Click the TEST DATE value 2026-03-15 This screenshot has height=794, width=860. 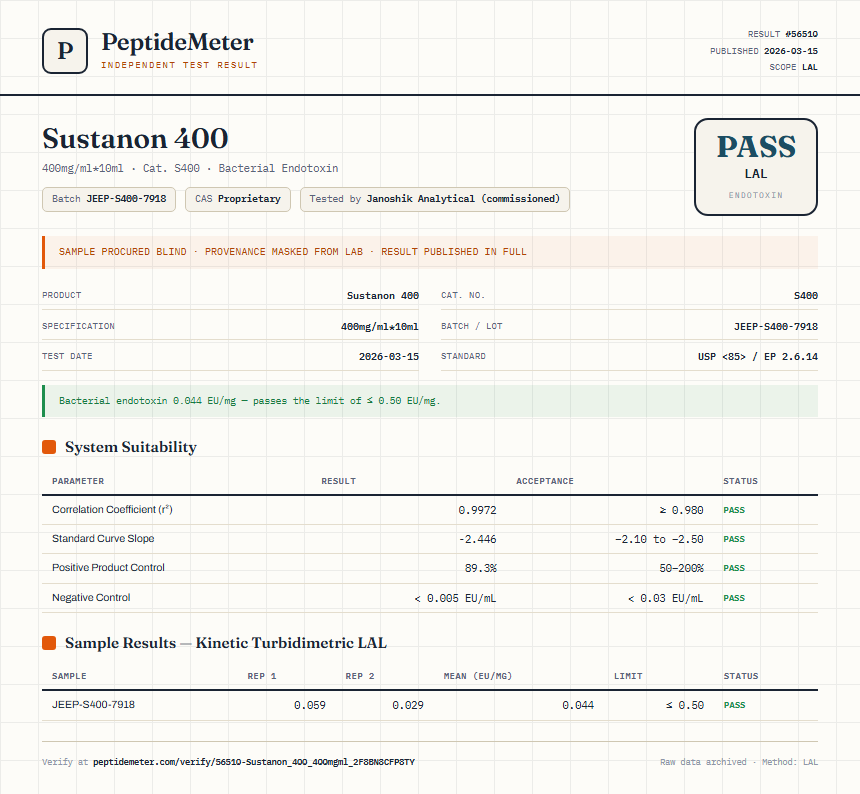click(388, 356)
